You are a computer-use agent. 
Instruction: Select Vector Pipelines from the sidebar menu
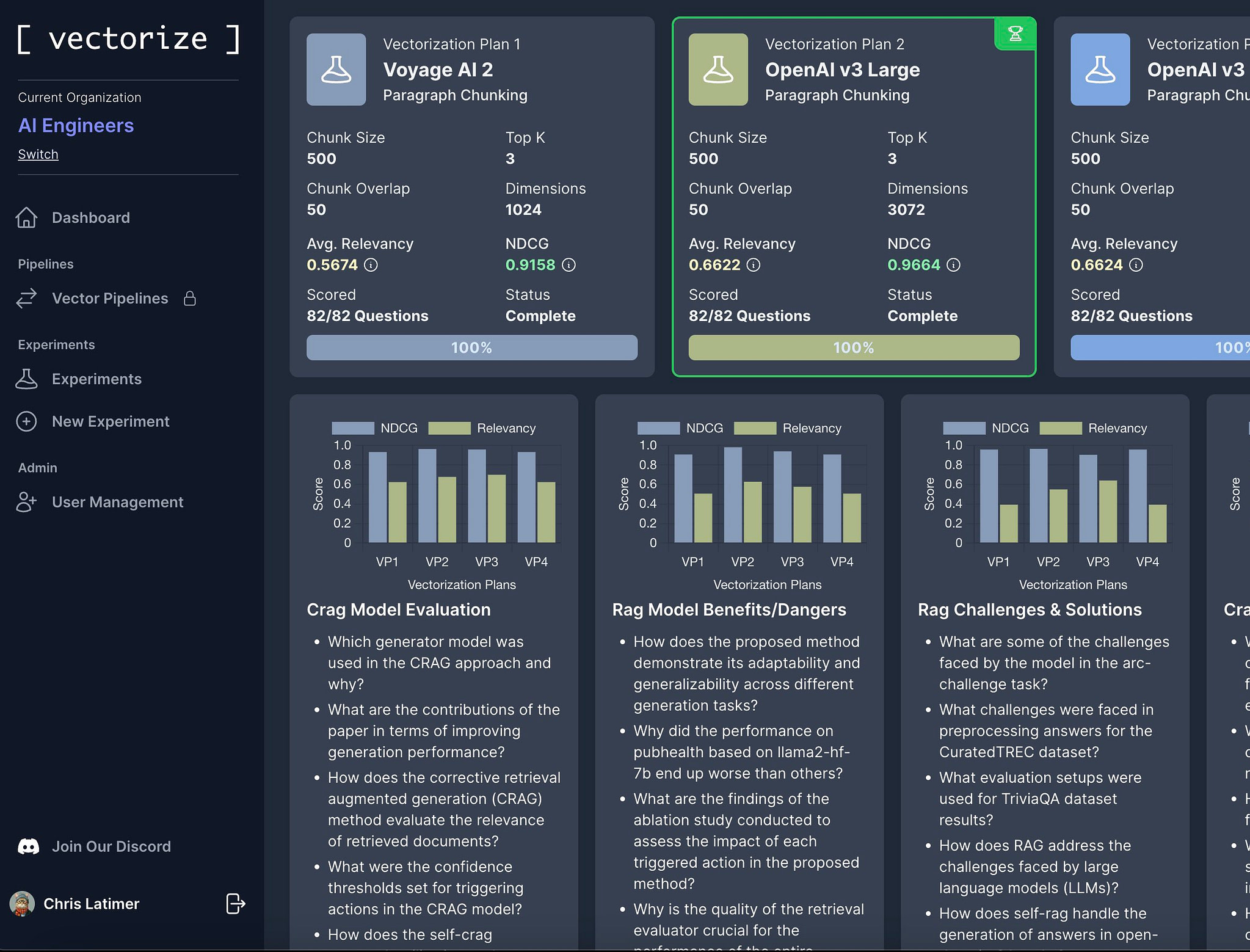[110, 299]
